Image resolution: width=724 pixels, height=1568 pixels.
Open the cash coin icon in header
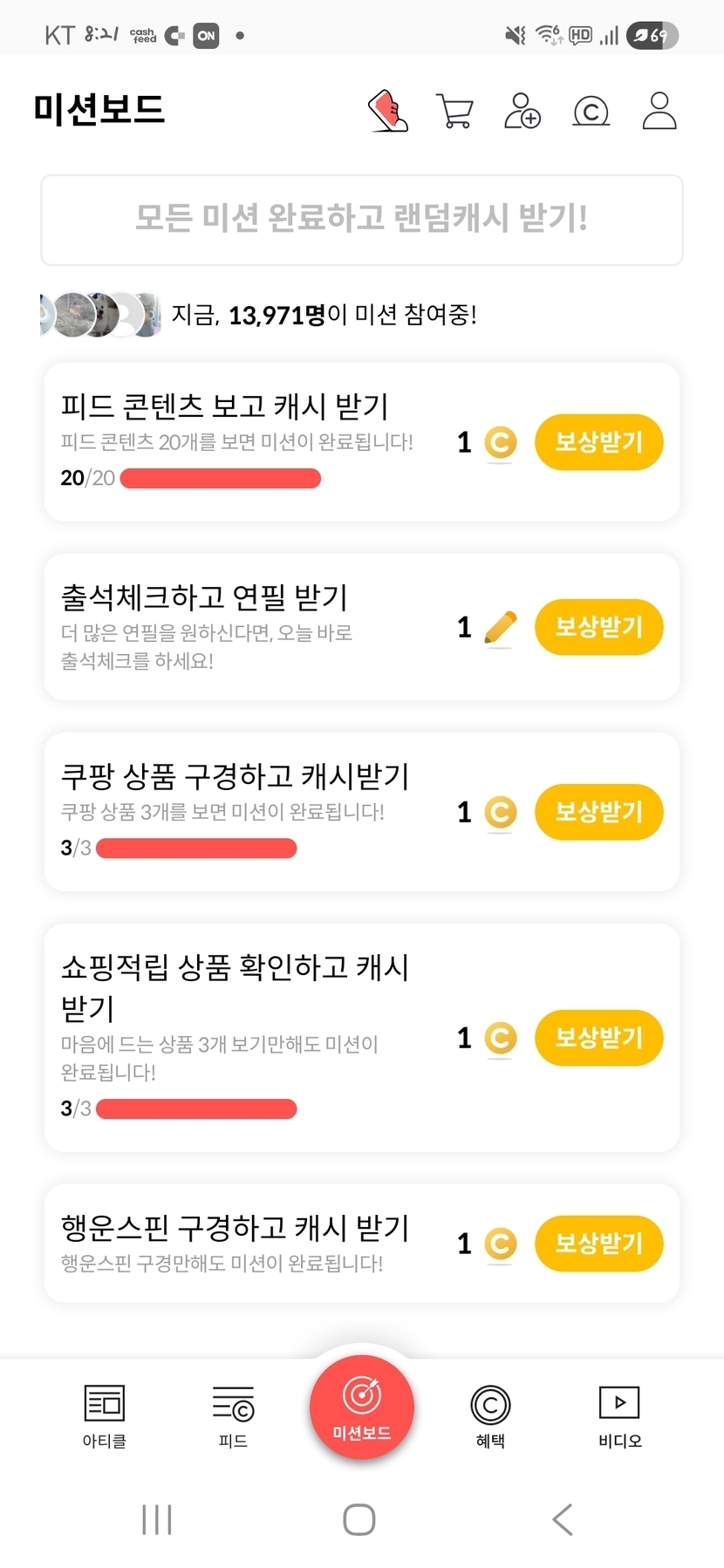pyautogui.click(x=591, y=112)
